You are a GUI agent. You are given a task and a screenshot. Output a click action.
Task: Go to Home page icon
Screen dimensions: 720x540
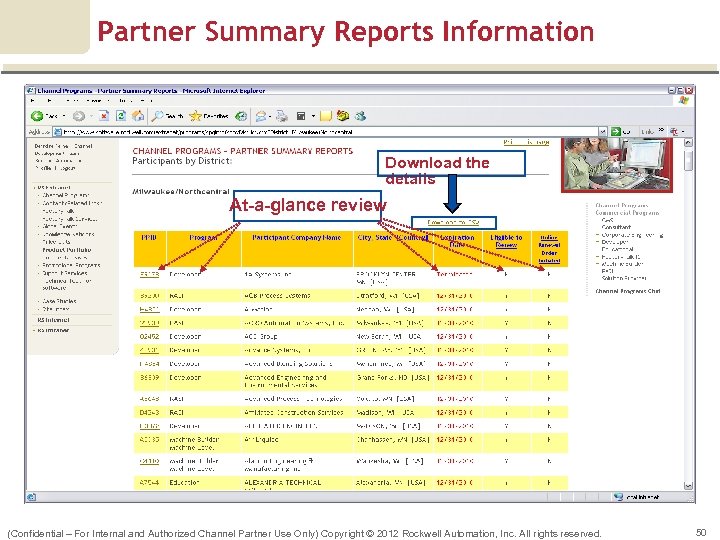(138, 116)
